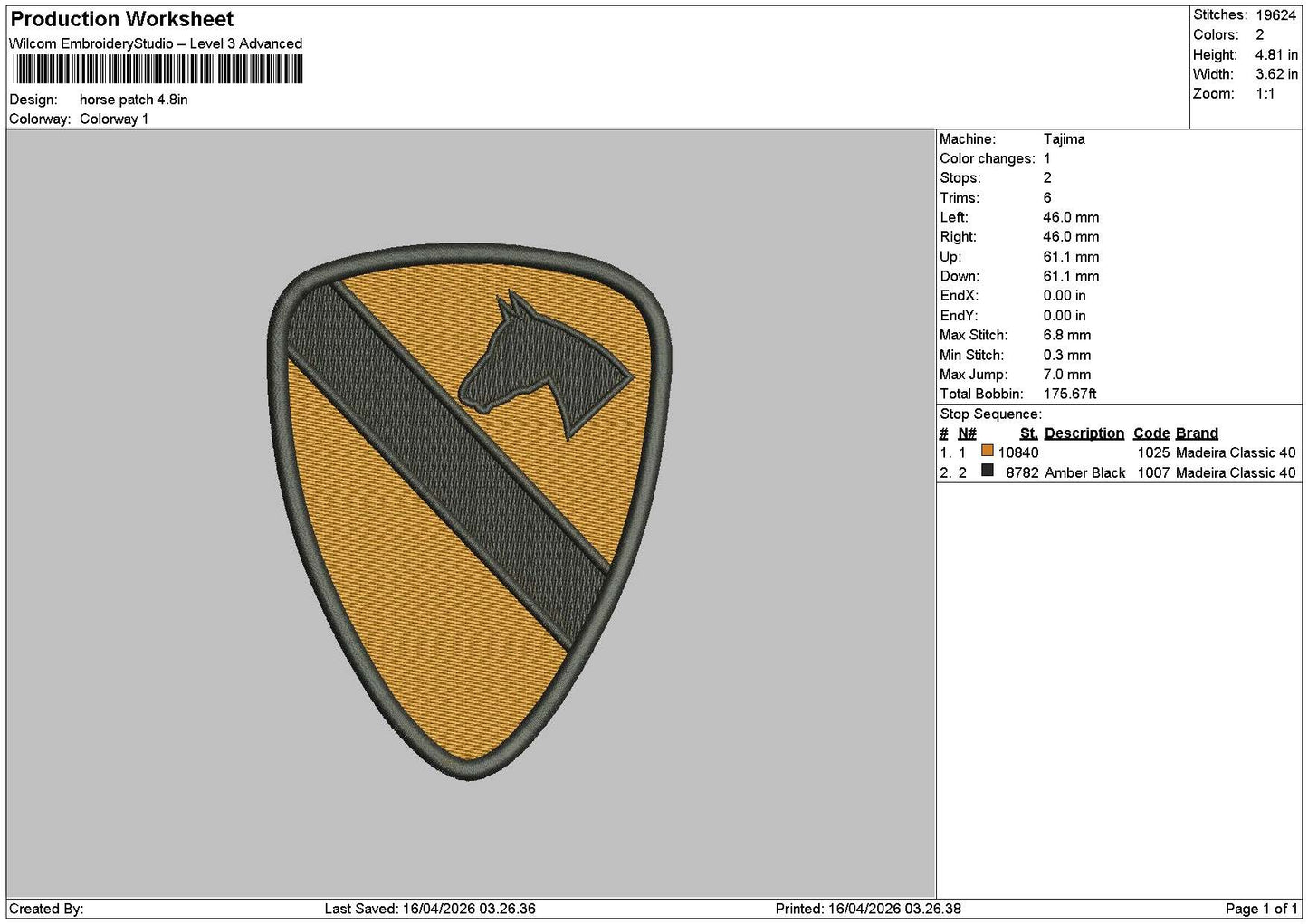Click the Color changes label

[988, 158]
